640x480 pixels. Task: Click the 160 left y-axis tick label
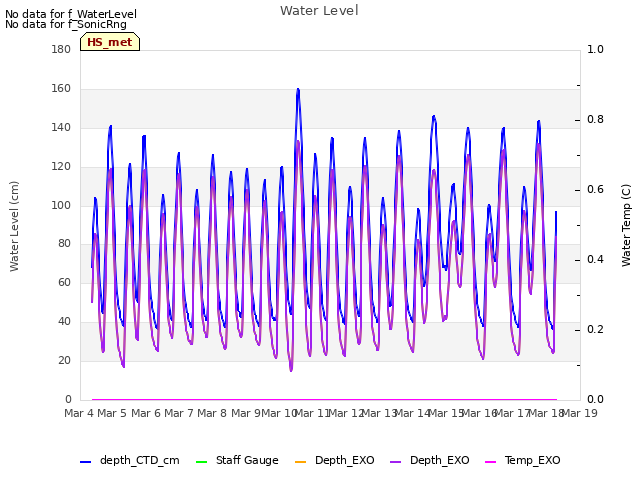coord(61,89)
